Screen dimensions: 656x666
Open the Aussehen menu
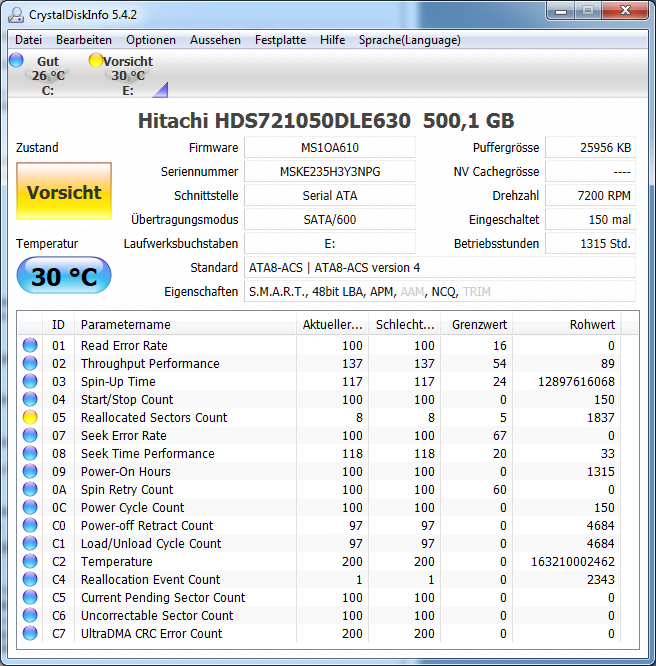(215, 40)
